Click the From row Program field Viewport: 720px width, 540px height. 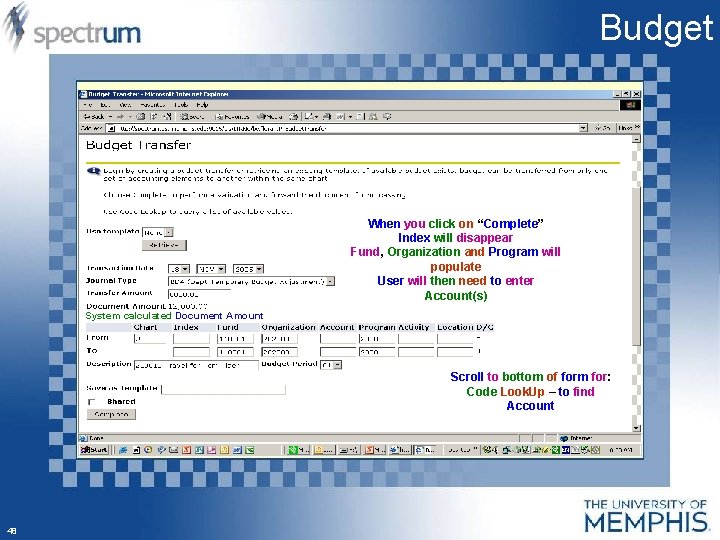tap(377, 339)
